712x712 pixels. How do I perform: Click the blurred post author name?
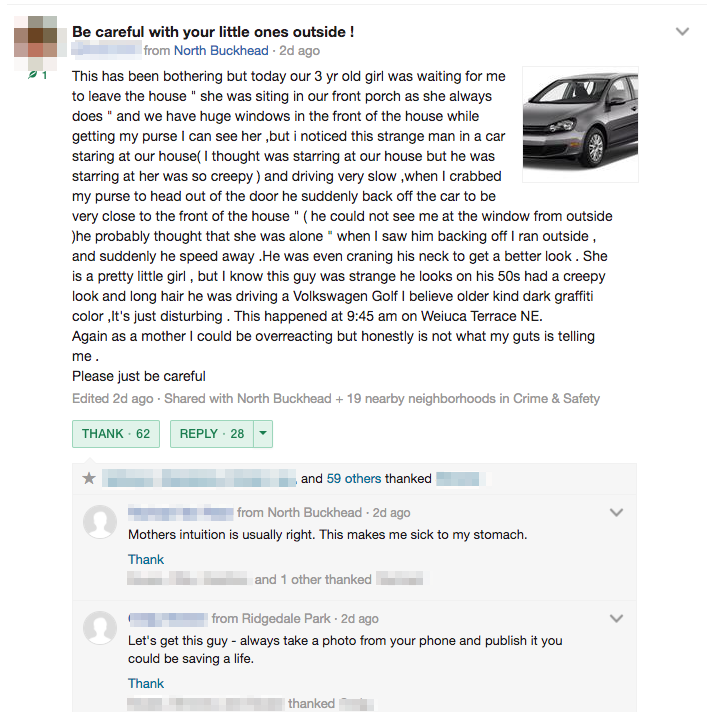(x=106, y=50)
